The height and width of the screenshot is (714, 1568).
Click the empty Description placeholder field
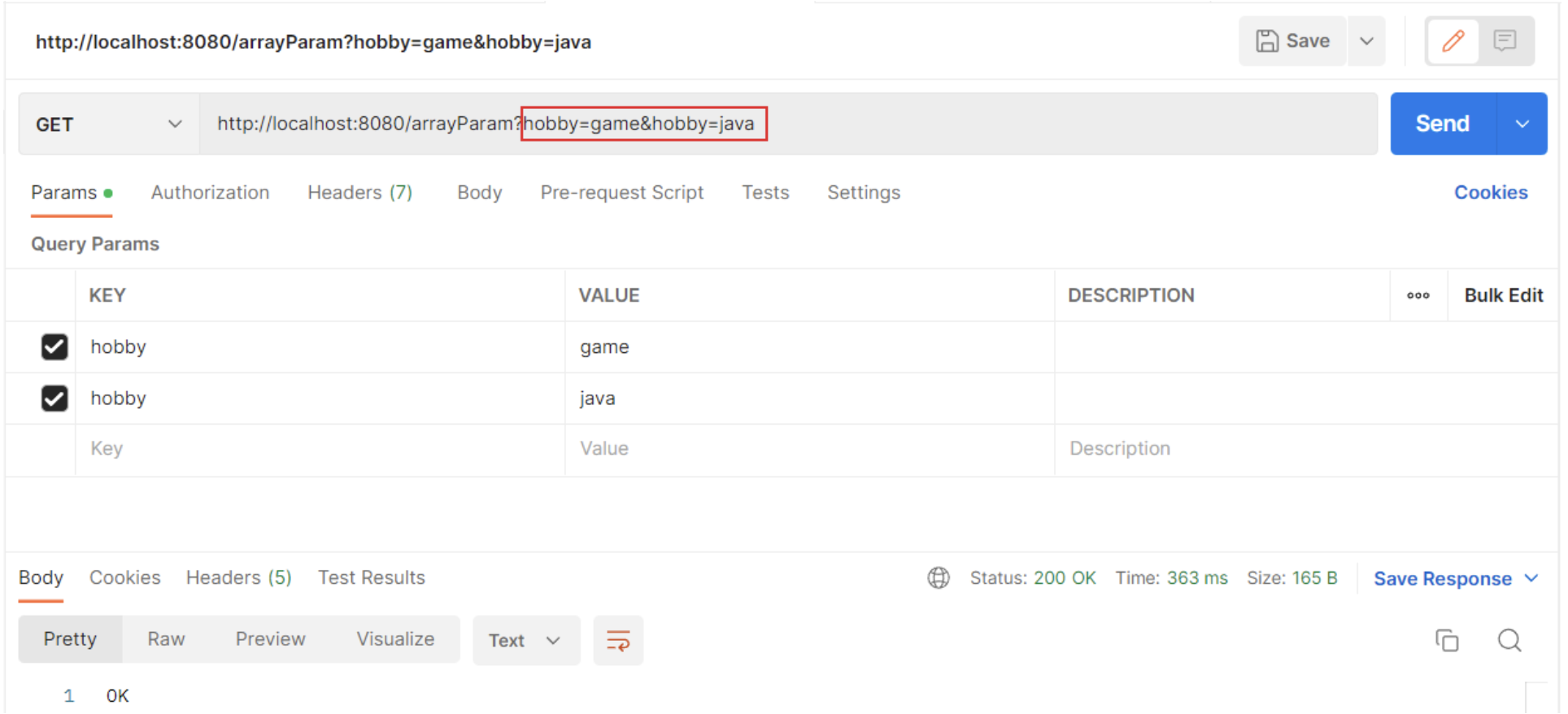1306,449
